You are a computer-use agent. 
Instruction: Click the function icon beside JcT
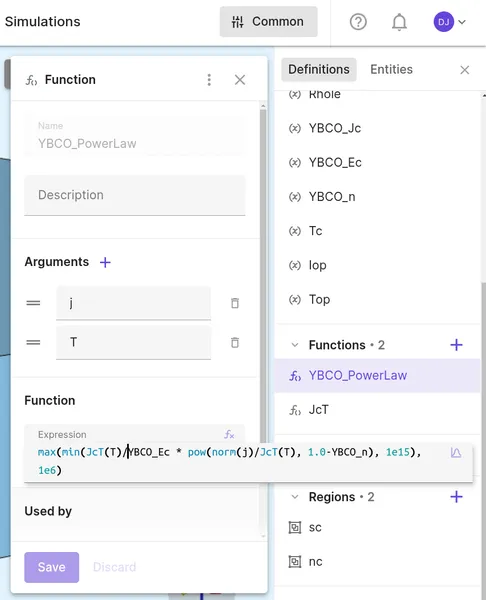[x=295, y=410]
